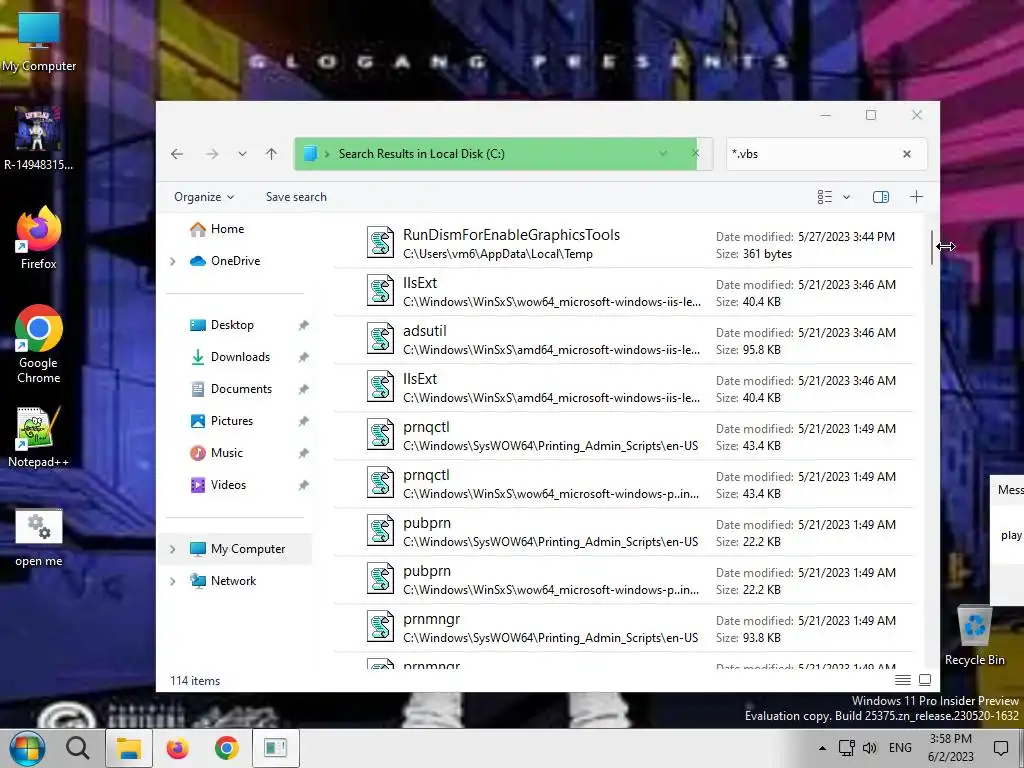Launch Google Chrome desktop shortcut
The image size is (1024, 768).
39,345
